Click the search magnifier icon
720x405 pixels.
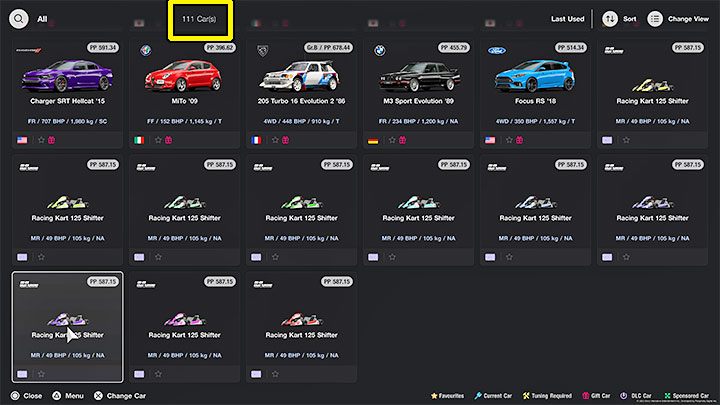(x=18, y=18)
